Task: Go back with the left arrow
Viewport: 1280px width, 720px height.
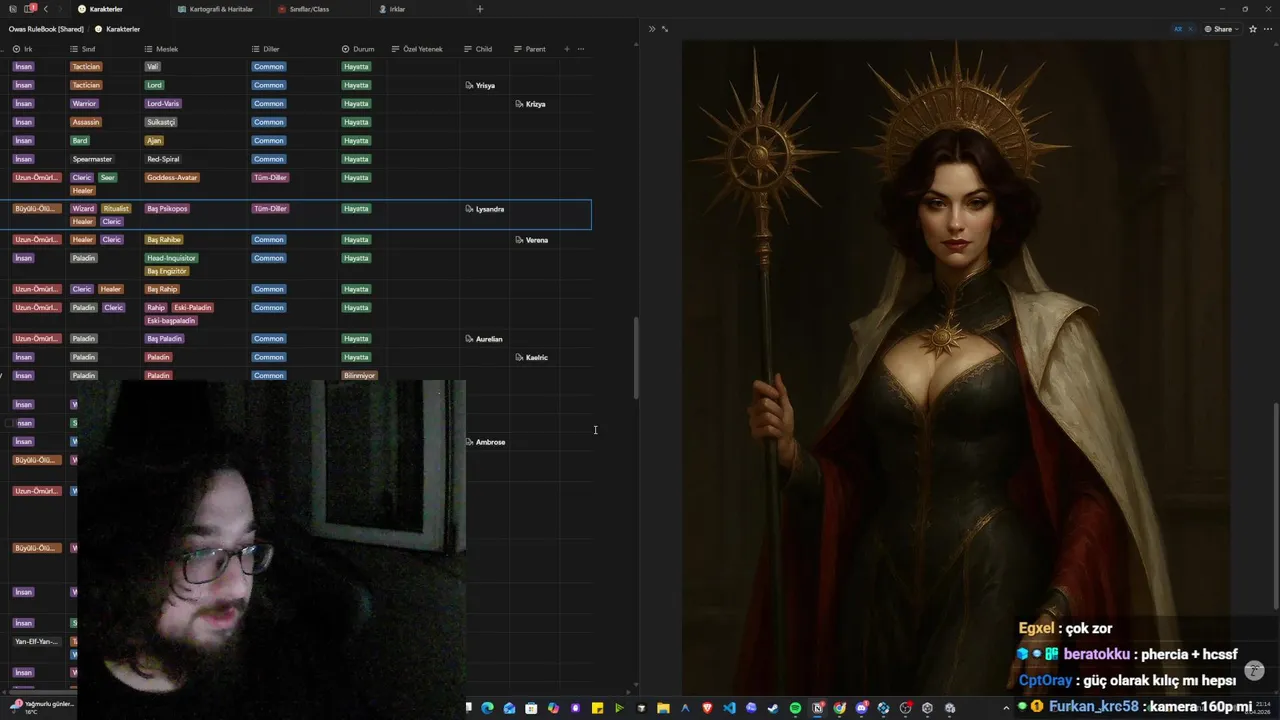Action: 46,9
